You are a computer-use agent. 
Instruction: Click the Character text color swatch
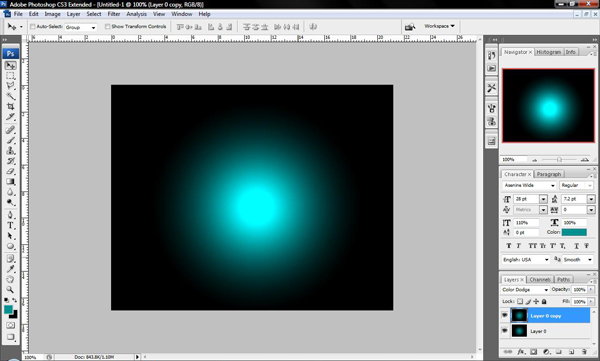click(574, 232)
